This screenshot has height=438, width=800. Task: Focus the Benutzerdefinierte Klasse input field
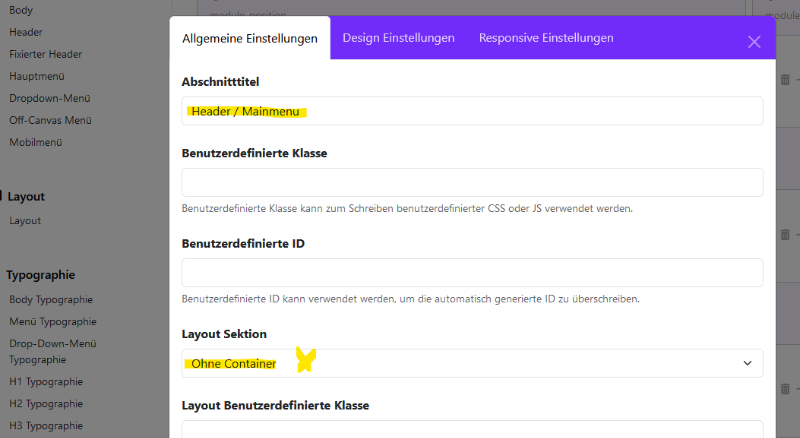[472, 182]
